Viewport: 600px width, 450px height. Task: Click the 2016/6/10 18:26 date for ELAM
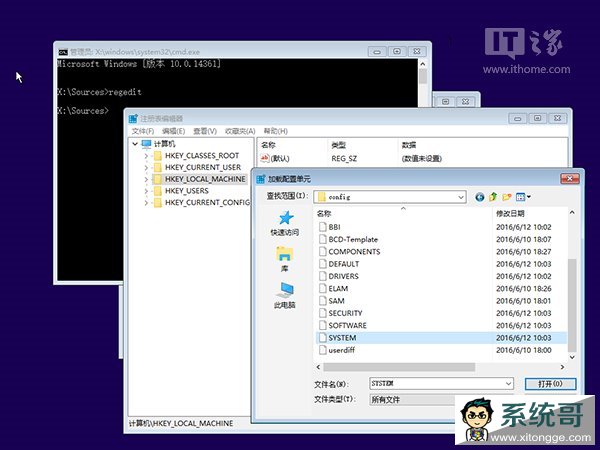(x=523, y=288)
